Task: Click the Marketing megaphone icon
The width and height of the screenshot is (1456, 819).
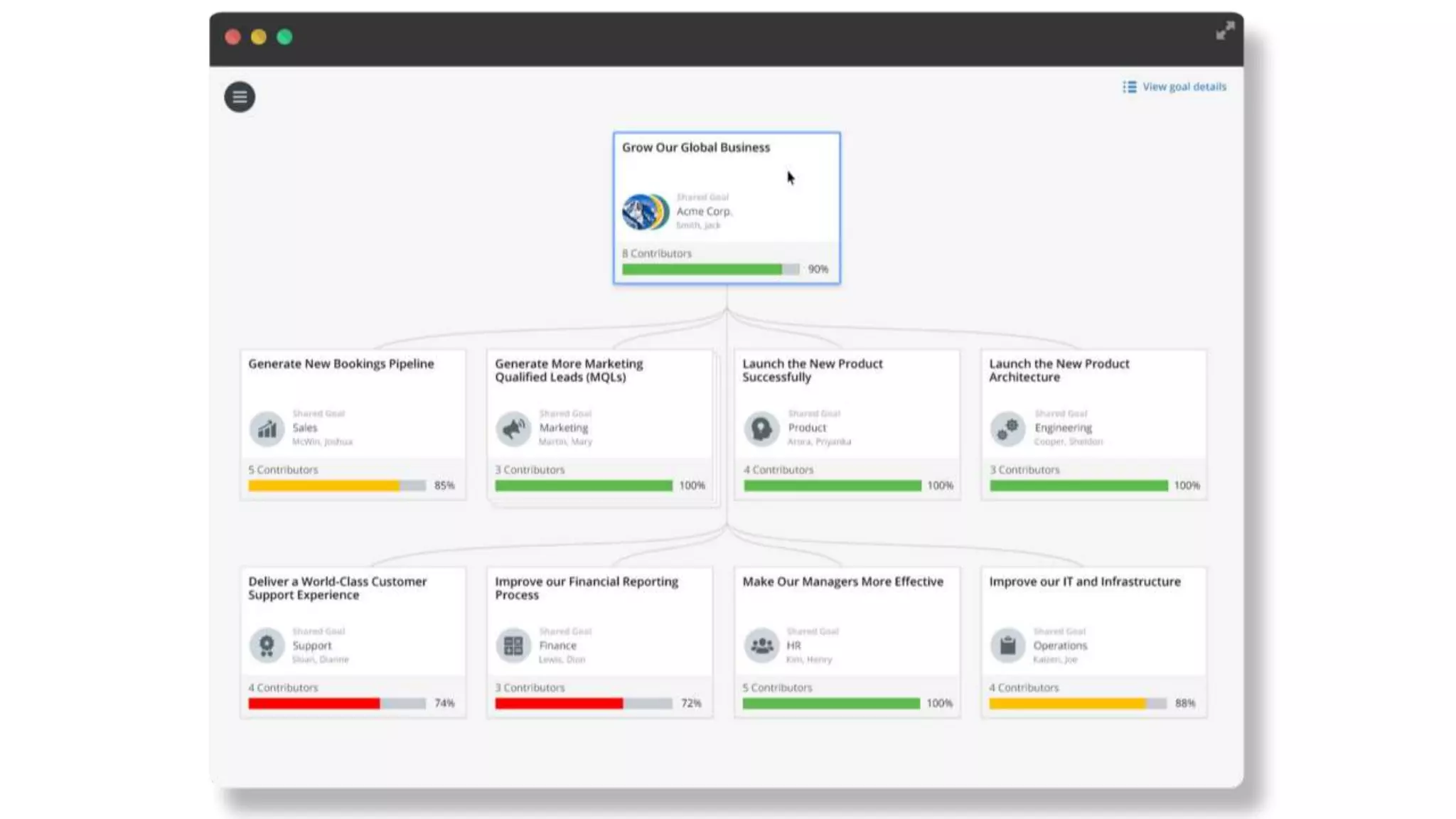Action: [x=513, y=429]
